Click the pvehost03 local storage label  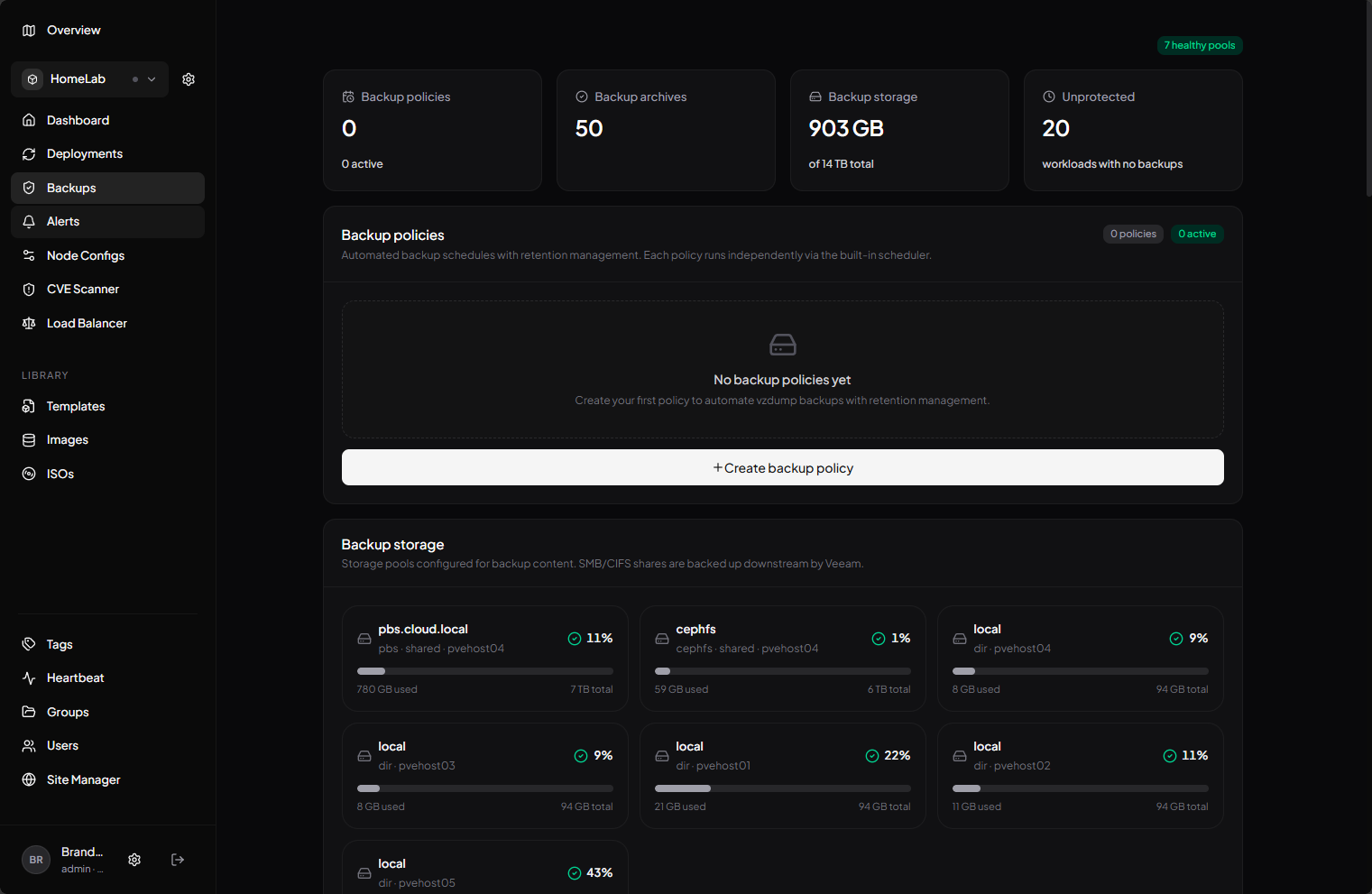(391, 747)
